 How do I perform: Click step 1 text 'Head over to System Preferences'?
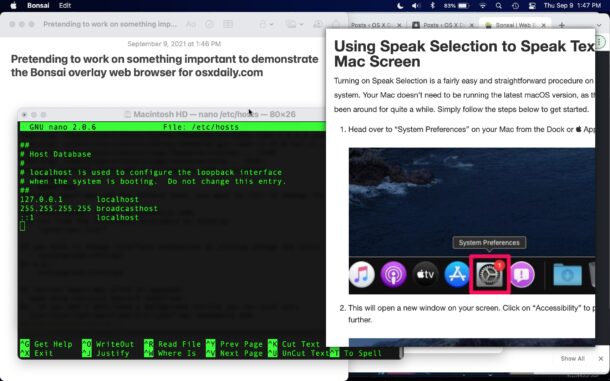click(x=471, y=129)
